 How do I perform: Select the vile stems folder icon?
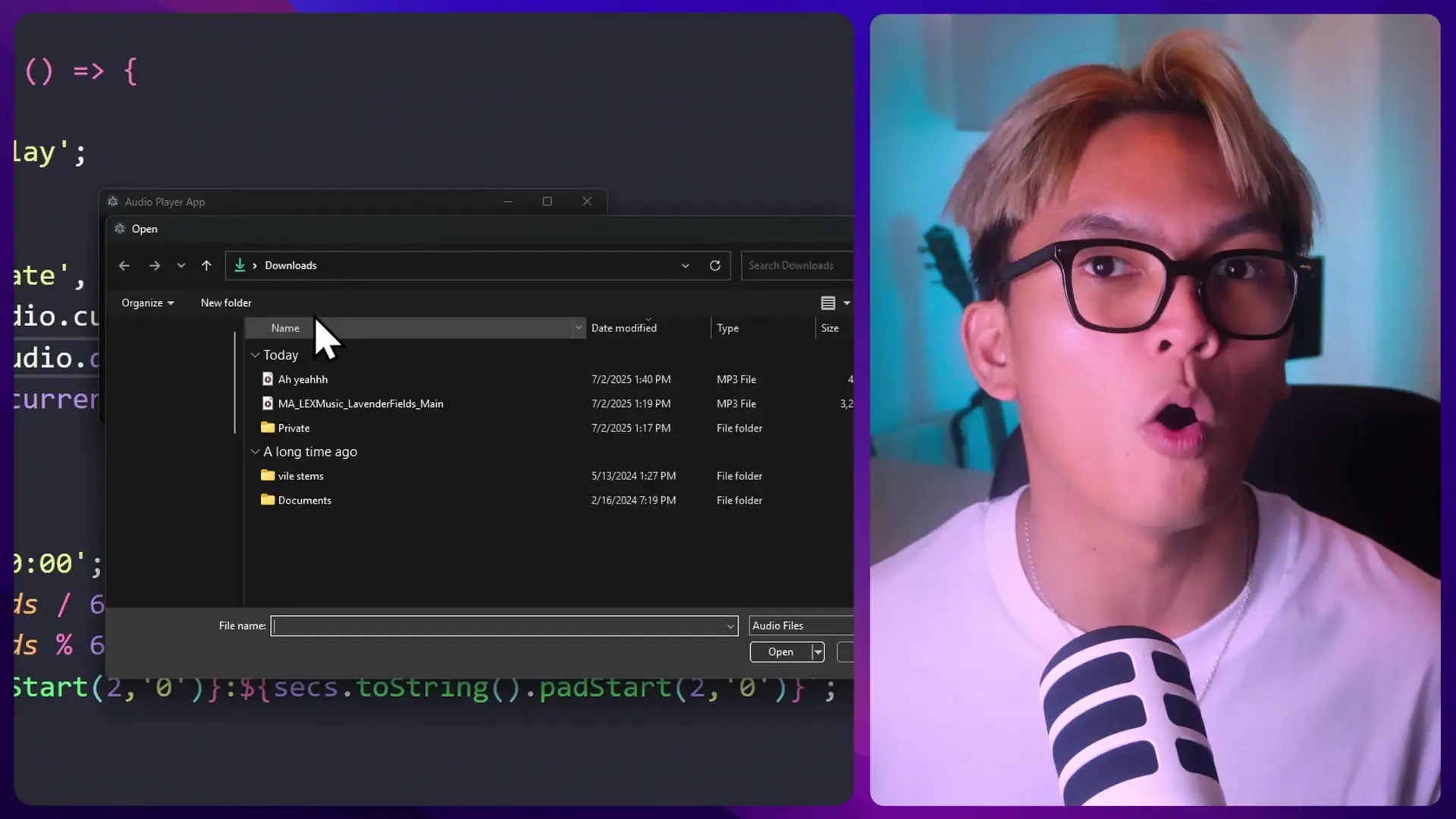(268, 475)
